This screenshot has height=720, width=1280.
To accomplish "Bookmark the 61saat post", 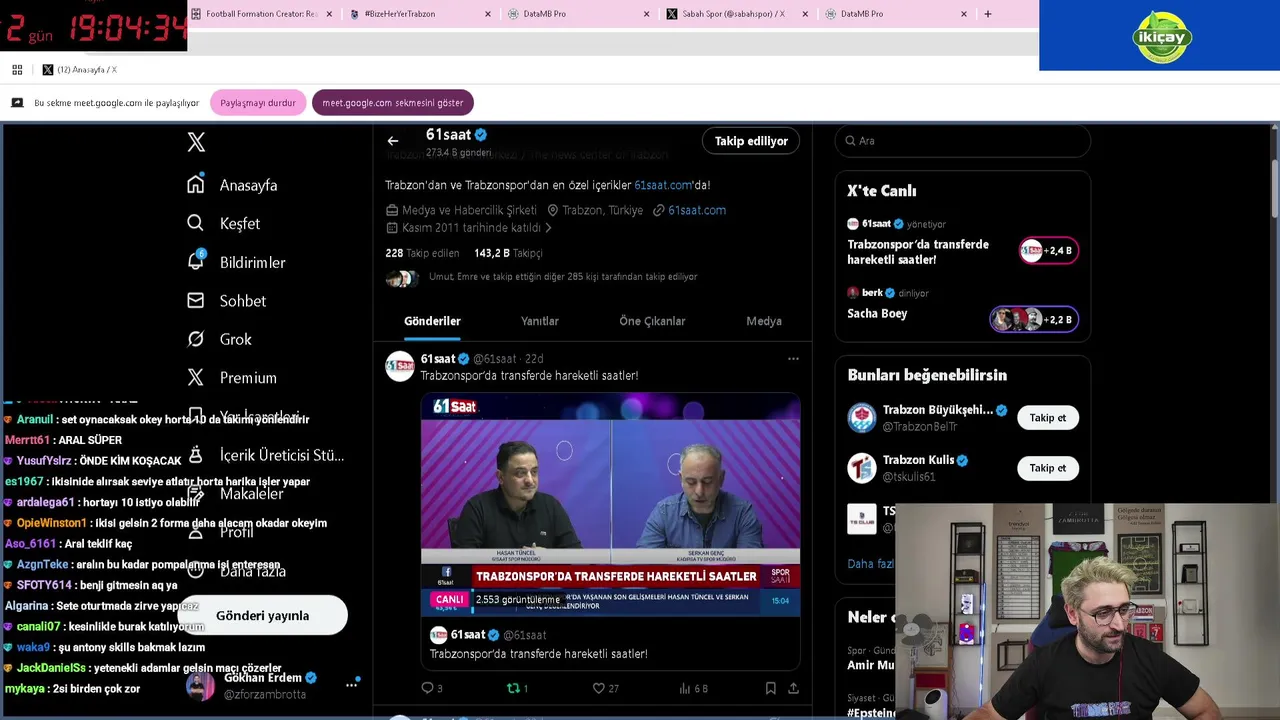I will tap(770, 688).
